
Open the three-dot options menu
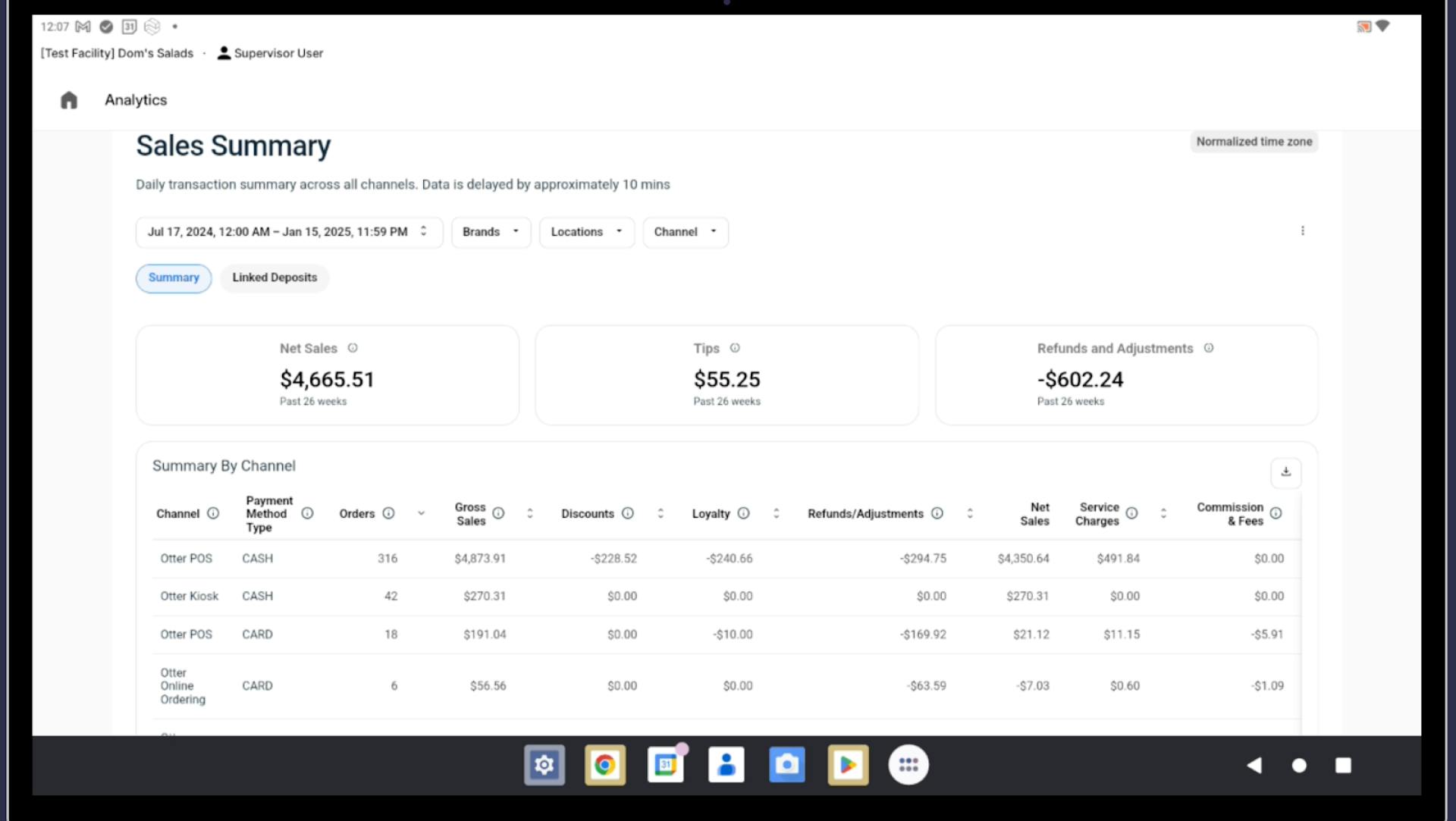(x=1302, y=231)
